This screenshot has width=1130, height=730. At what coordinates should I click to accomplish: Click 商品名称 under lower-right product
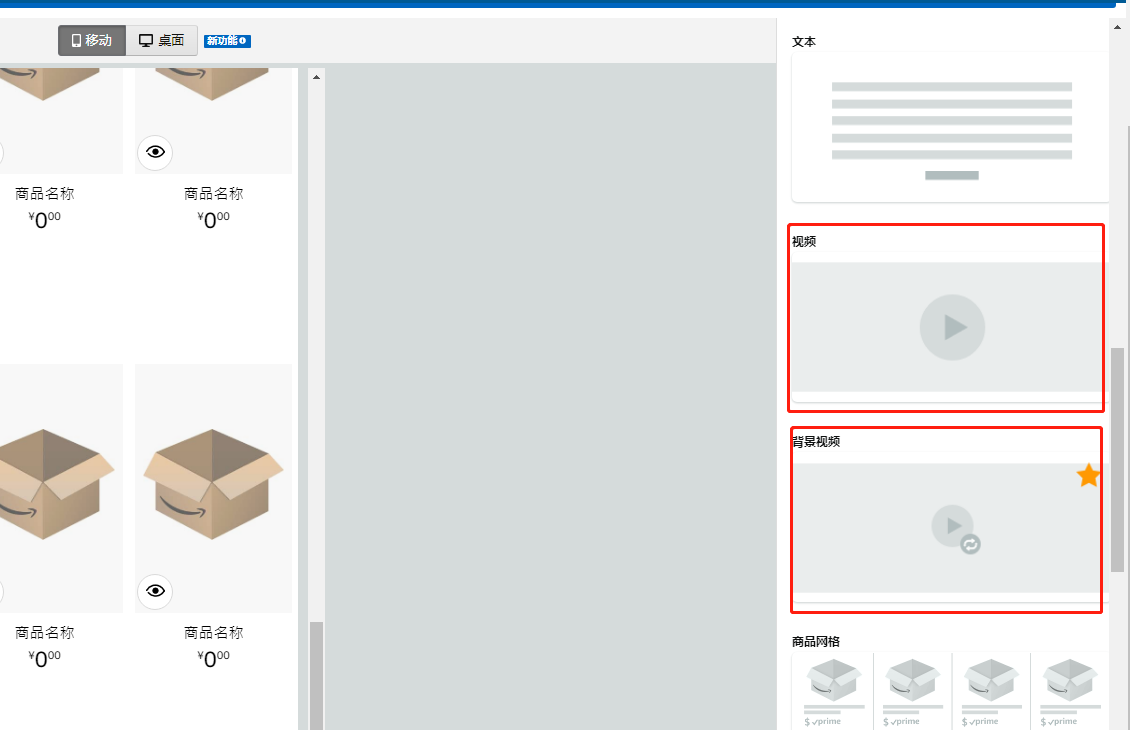(213, 633)
